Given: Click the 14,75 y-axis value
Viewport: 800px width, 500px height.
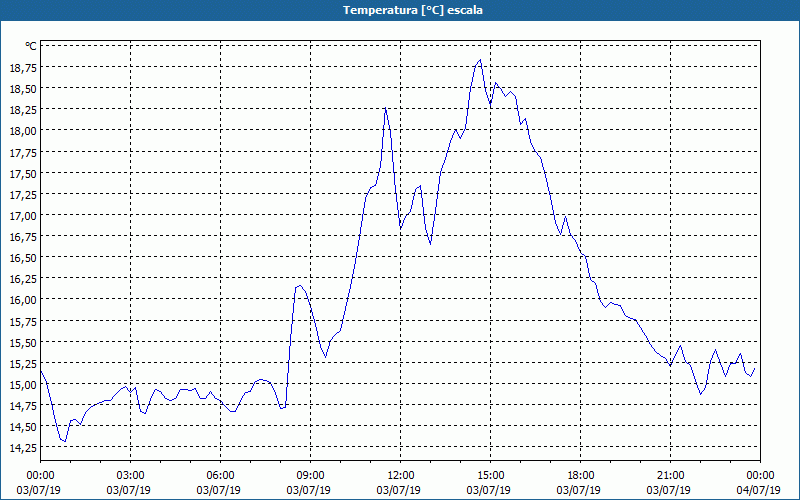Looking at the screenshot, I should coord(23,405).
